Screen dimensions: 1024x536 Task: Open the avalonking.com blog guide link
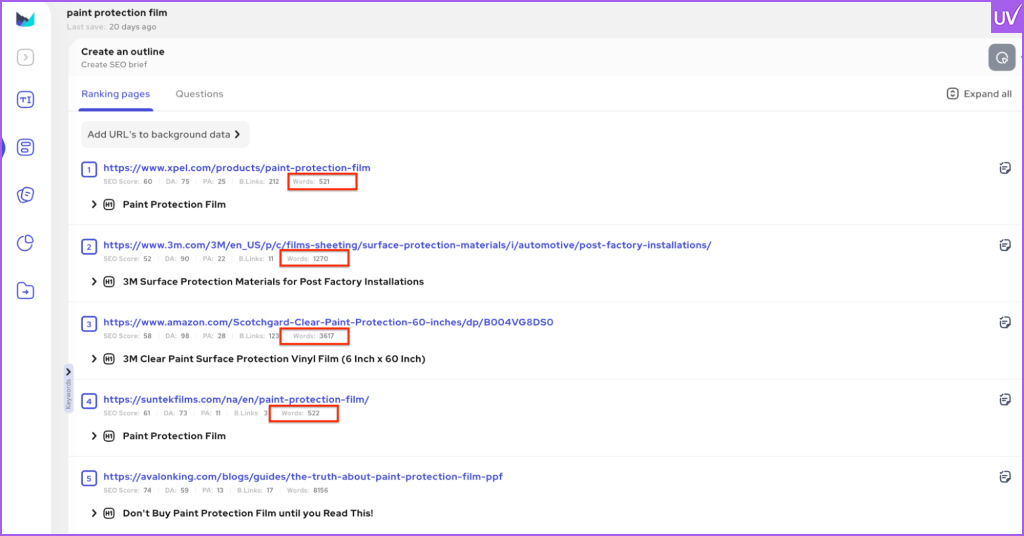tap(302, 477)
